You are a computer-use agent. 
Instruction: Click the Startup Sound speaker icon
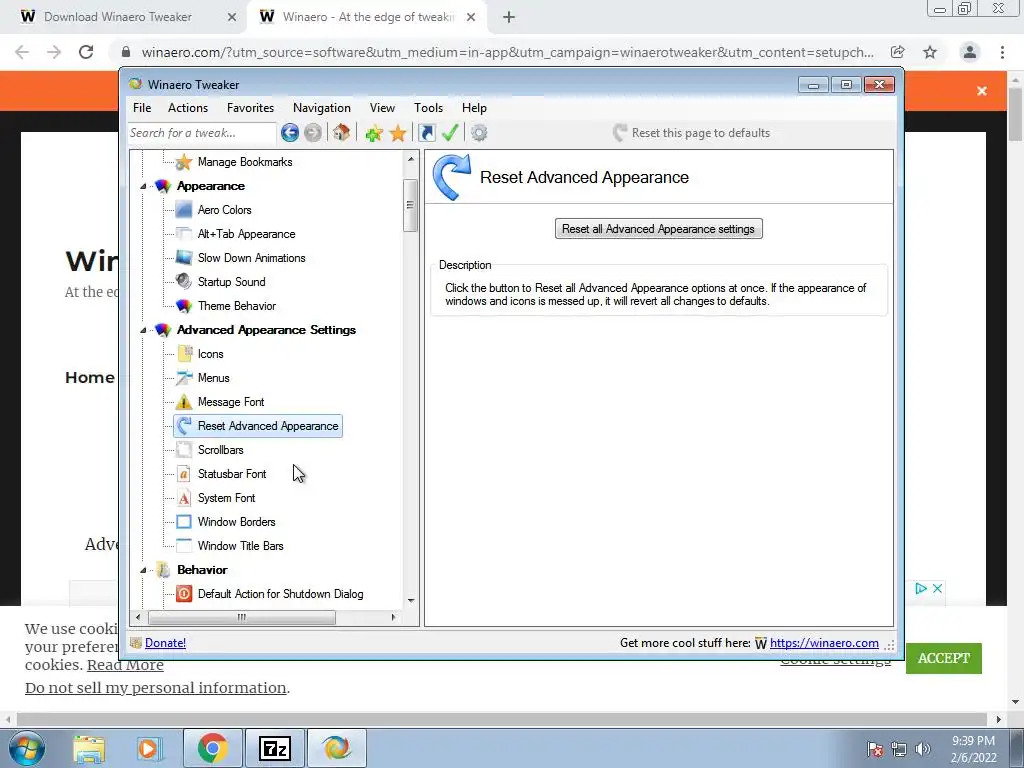point(184,281)
